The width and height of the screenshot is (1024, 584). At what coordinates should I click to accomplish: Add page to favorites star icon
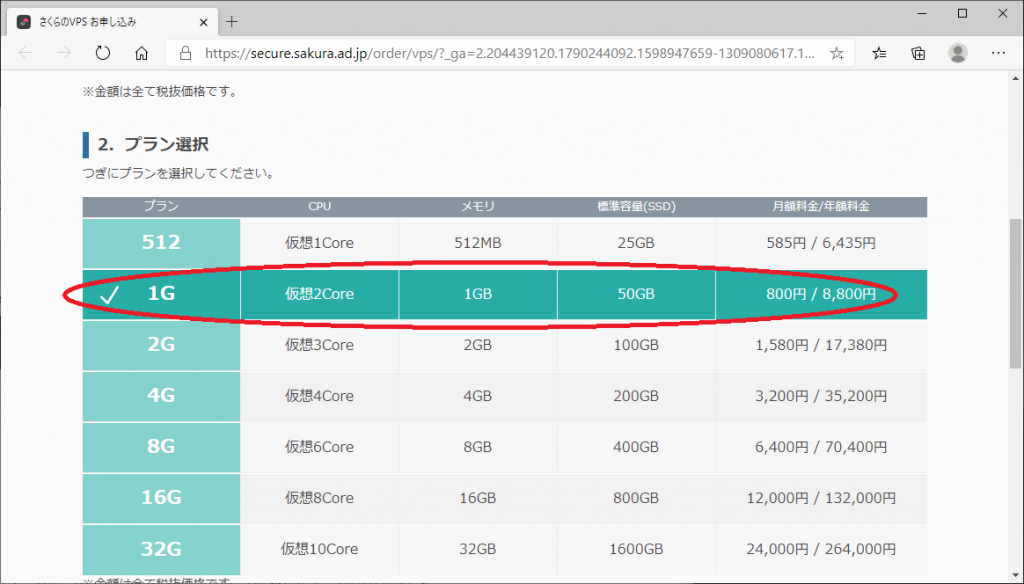coord(837,53)
